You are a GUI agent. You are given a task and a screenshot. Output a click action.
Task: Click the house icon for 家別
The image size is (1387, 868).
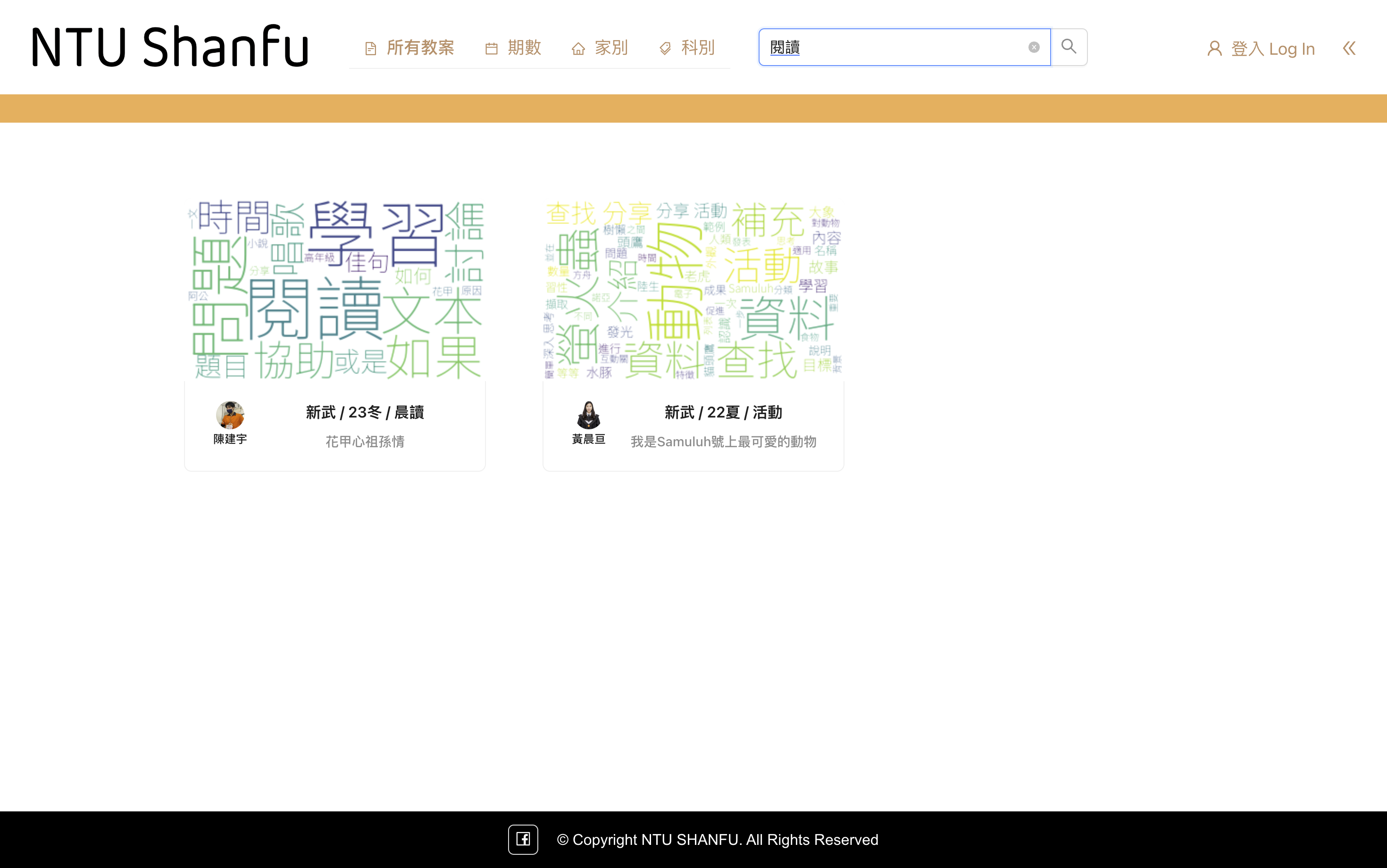[578, 48]
